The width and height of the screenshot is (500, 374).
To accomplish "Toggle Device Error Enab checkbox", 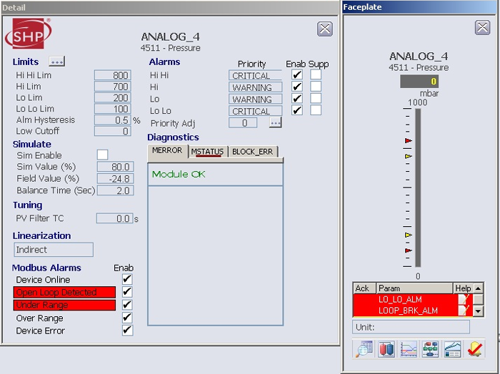I will point(127,330).
